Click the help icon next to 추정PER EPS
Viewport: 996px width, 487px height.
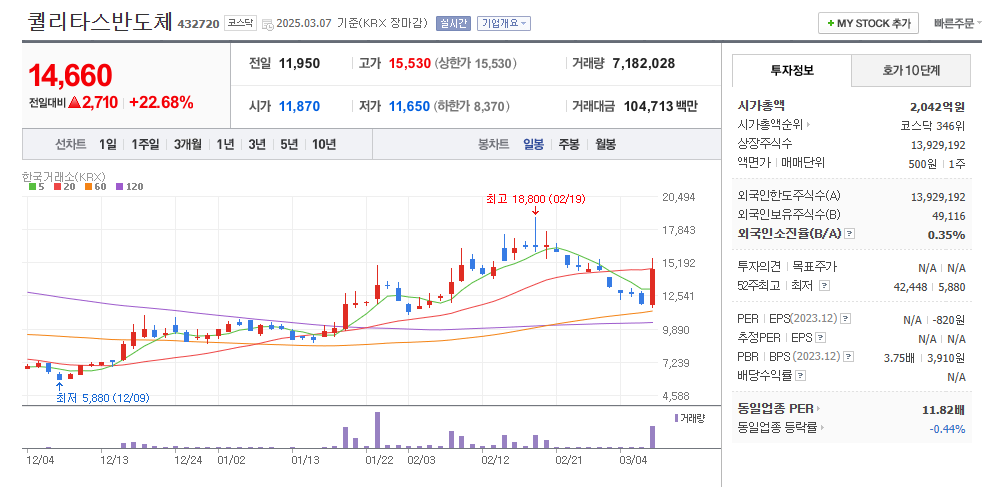[x=821, y=337]
